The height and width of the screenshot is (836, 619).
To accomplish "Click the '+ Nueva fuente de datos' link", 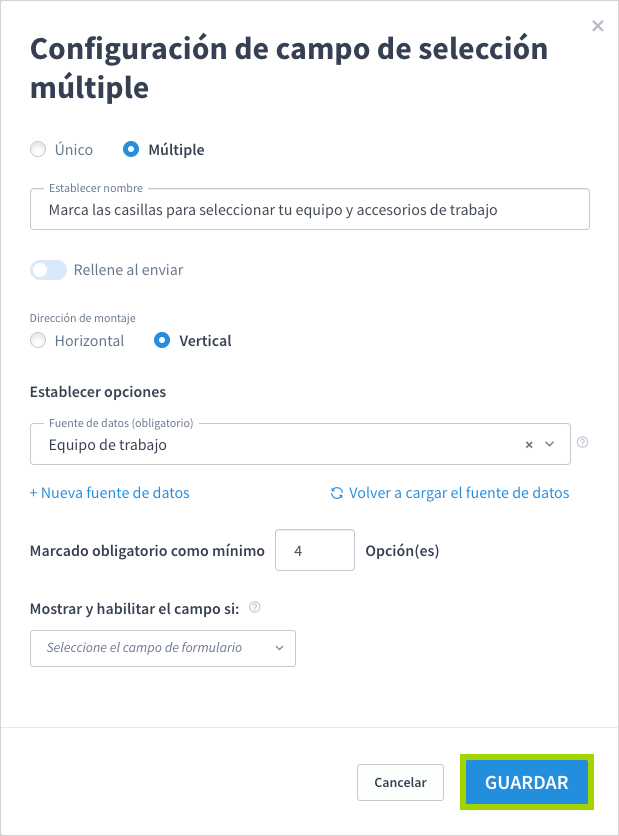I will coord(110,493).
